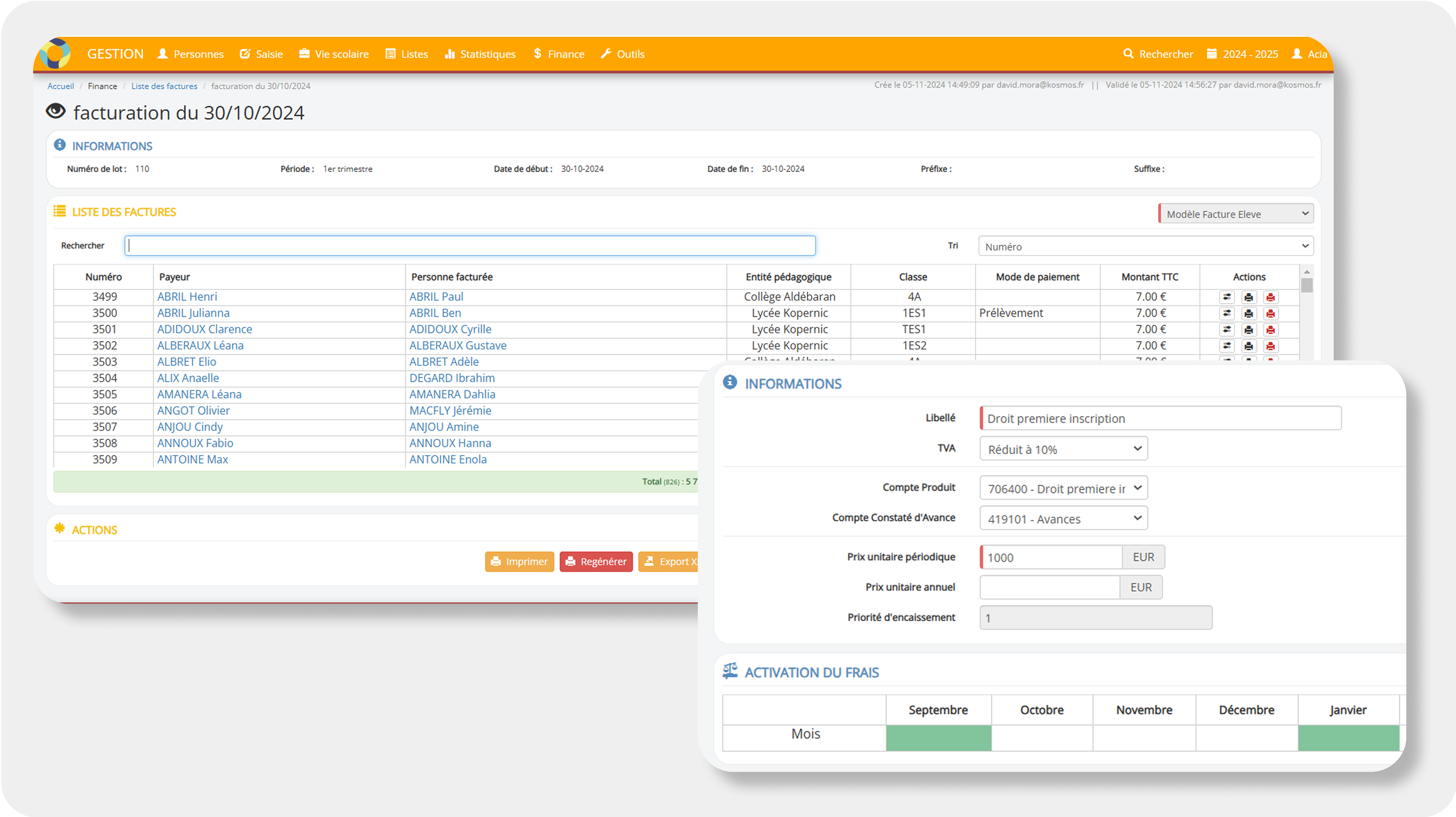Go to the Liste des factures breadcrumb
This screenshot has height=817, width=1456.
pos(164,86)
